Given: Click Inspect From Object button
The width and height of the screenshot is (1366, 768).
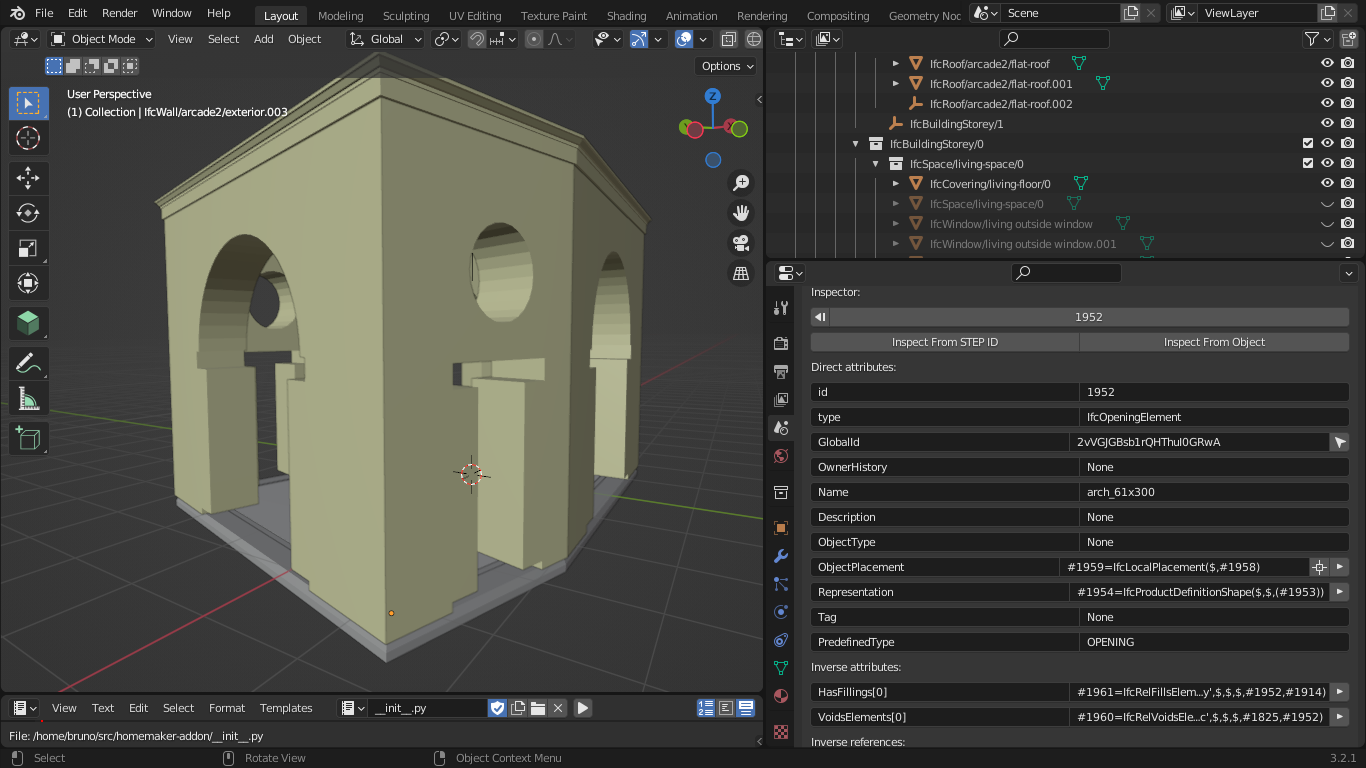Looking at the screenshot, I should click(1214, 342).
